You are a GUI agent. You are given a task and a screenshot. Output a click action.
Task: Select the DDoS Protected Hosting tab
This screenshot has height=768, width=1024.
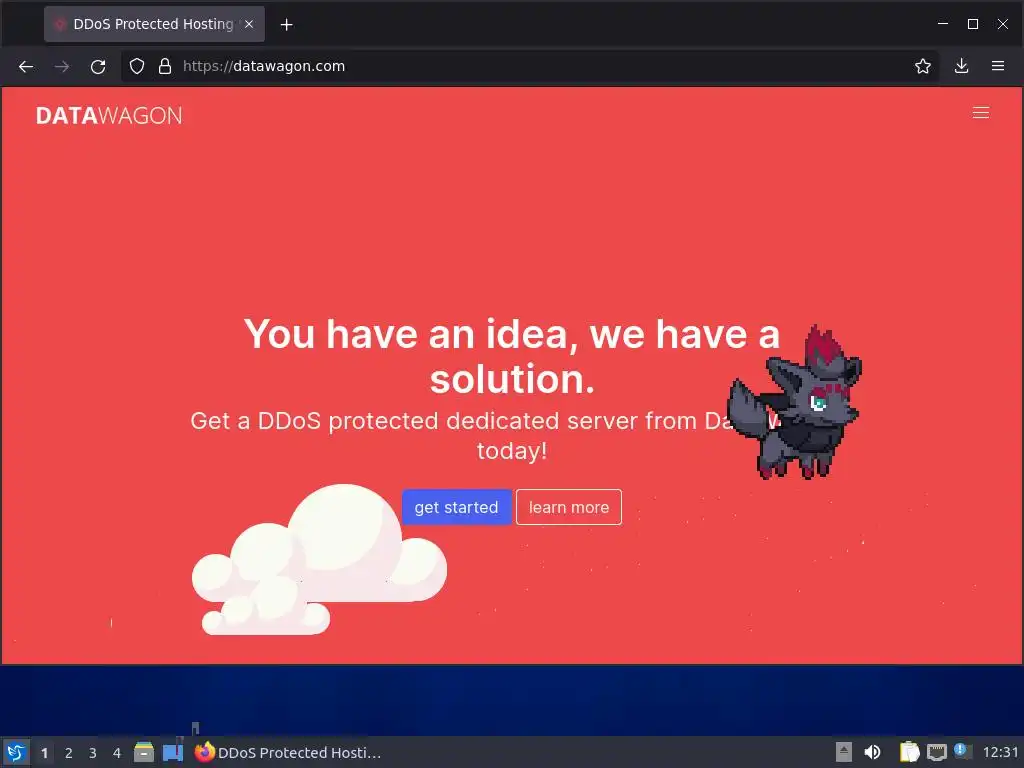154,24
